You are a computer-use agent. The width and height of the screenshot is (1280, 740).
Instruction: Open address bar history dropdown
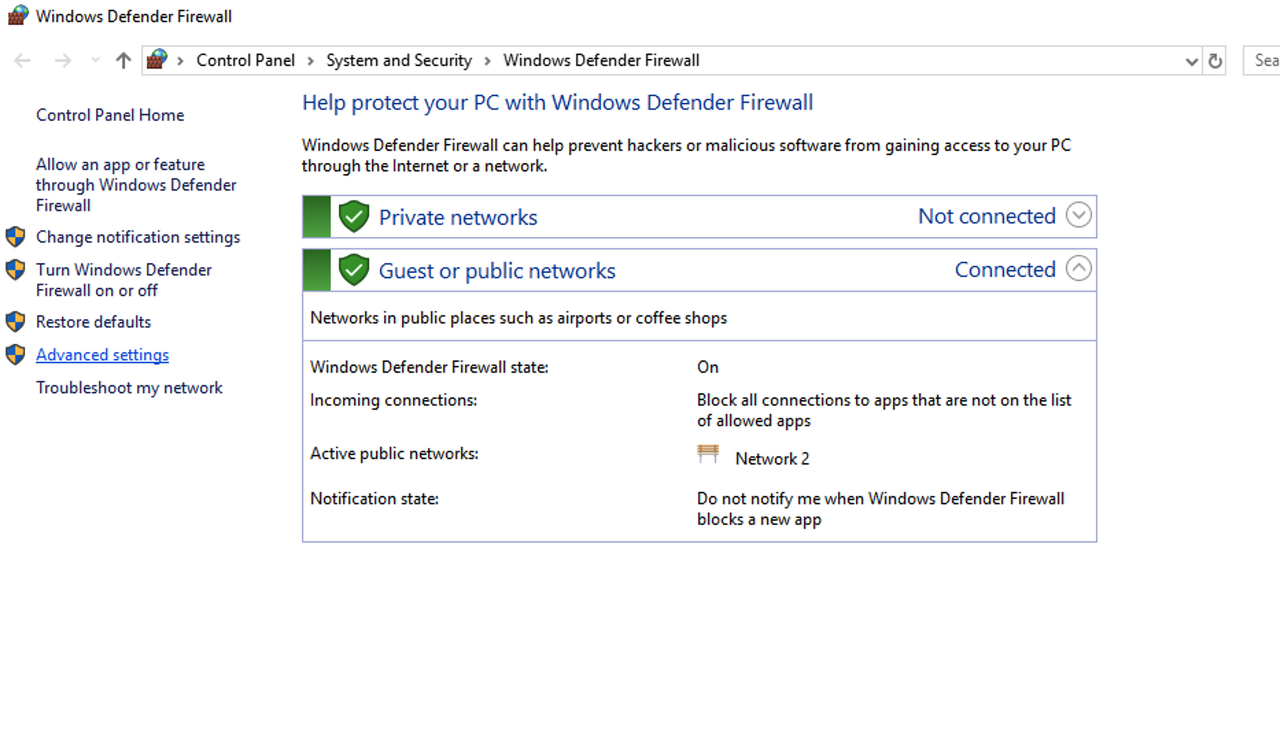coord(1191,61)
